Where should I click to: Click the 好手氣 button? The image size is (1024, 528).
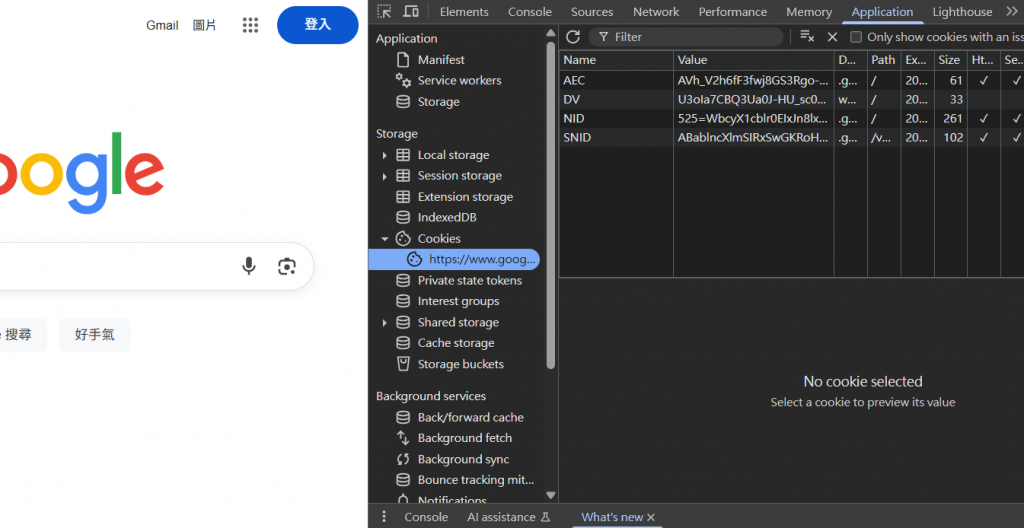pos(95,335)
